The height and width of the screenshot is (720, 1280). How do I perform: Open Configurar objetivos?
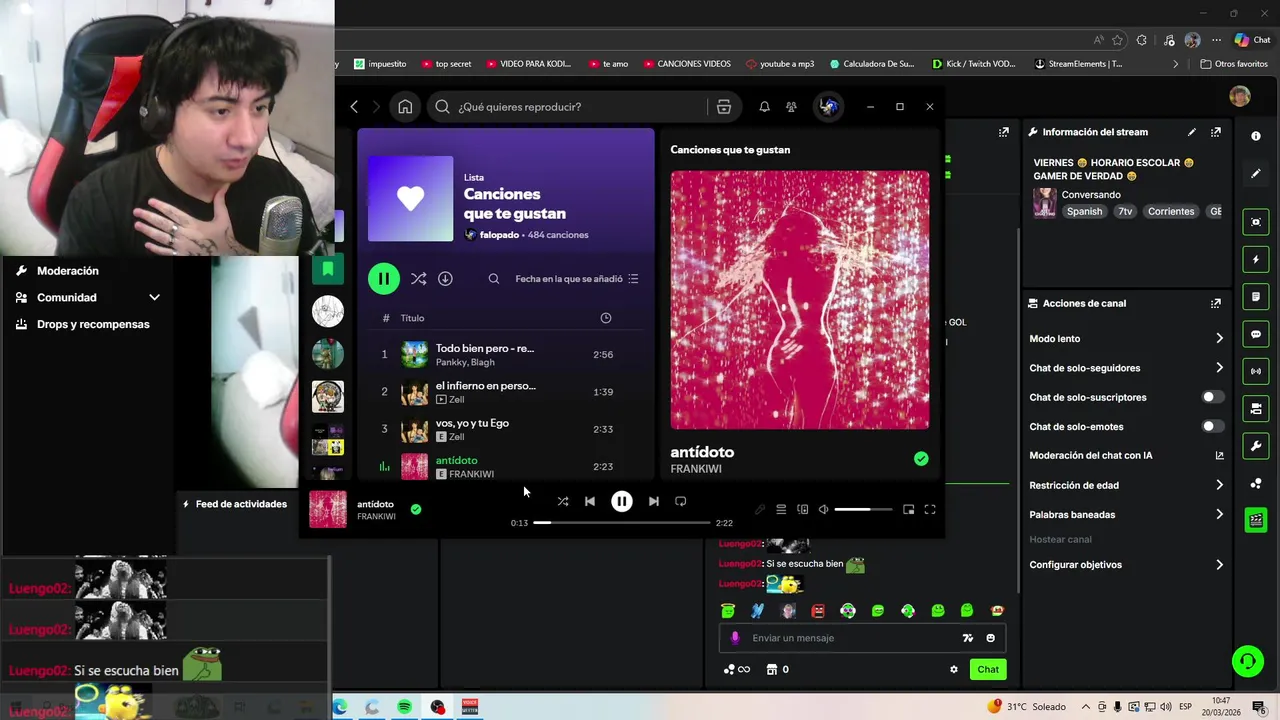point(1126,565)
